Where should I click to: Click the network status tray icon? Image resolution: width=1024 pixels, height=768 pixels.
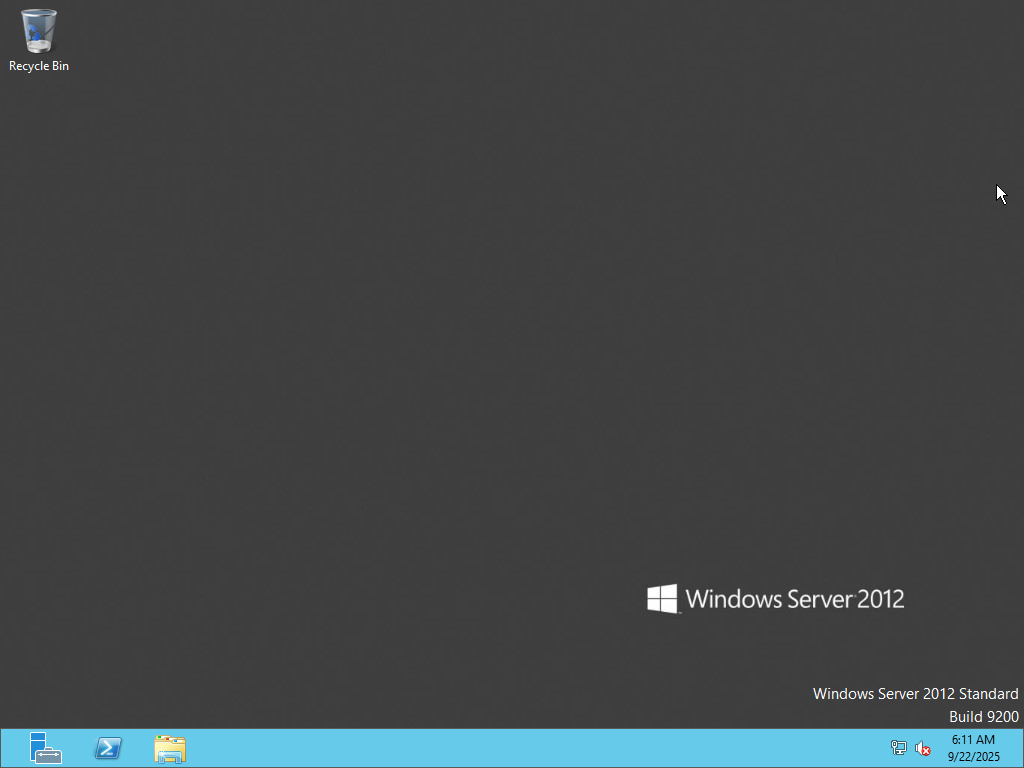(898, 748)
